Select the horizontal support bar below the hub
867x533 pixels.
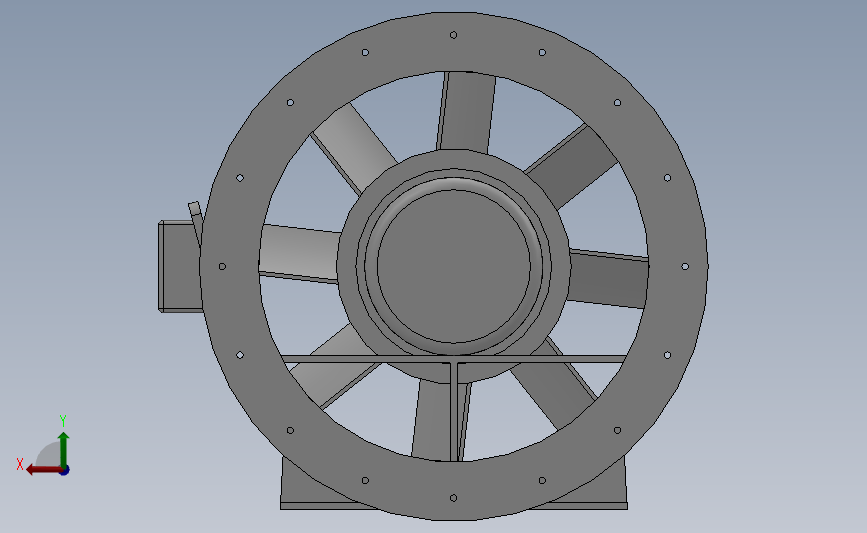tap(454, 359)
